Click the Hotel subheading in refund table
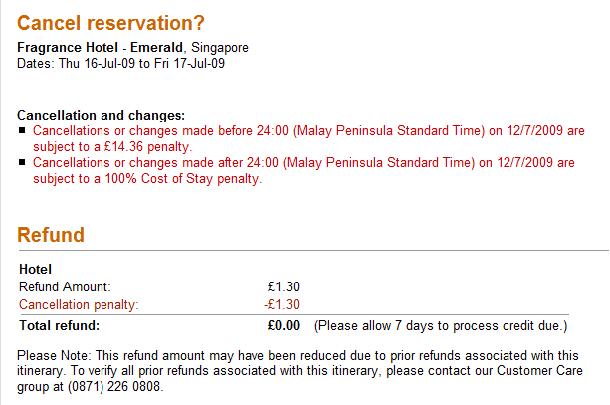 tap(35, 269)
